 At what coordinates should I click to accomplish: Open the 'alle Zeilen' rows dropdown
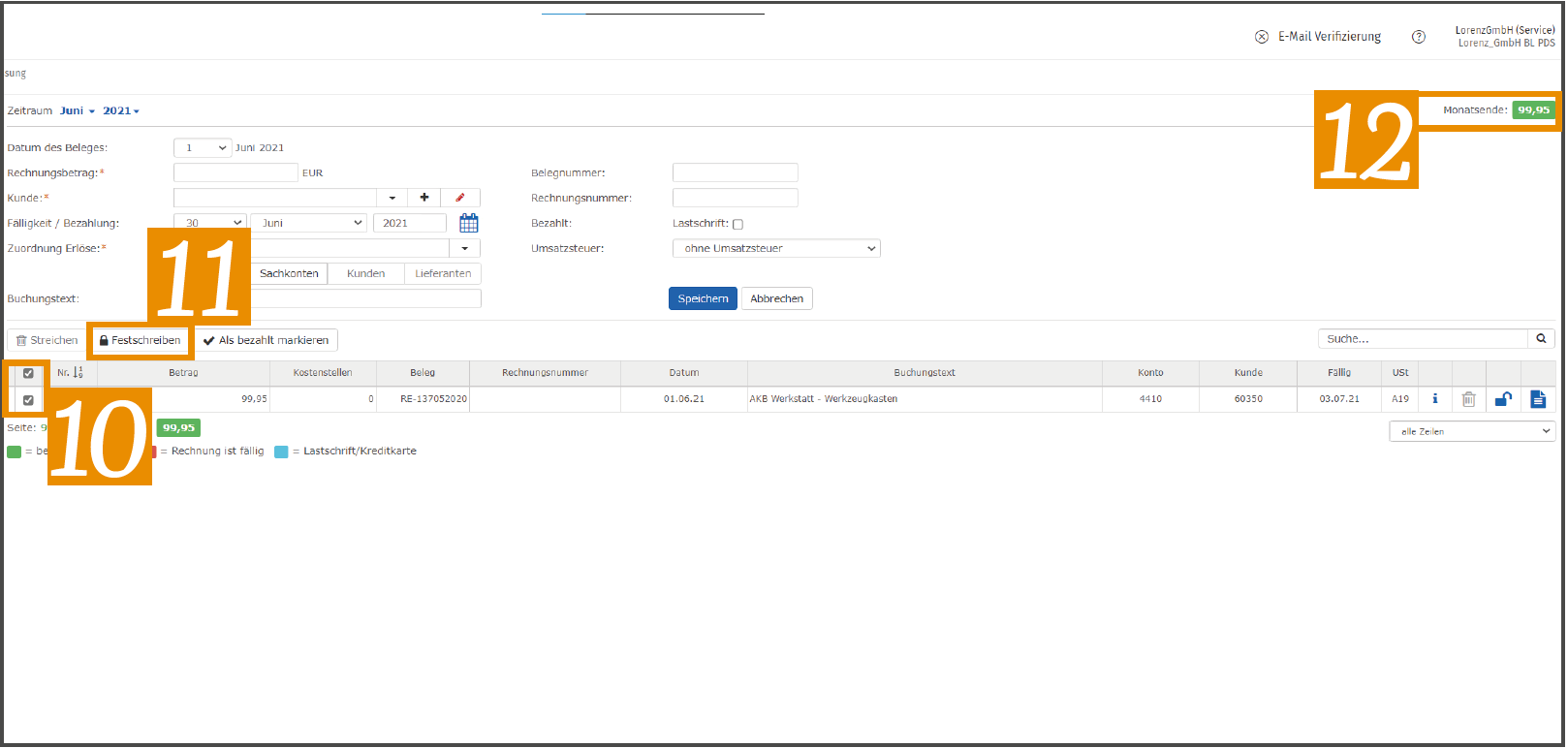(x=1472, y=431)
